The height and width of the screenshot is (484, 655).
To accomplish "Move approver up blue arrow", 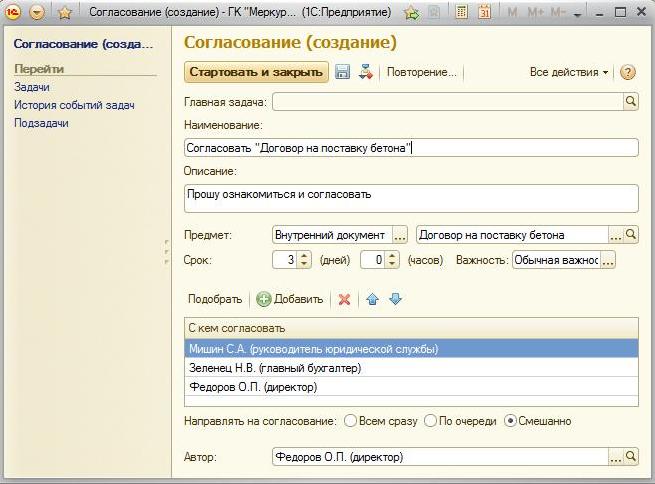I will point(372,299).
